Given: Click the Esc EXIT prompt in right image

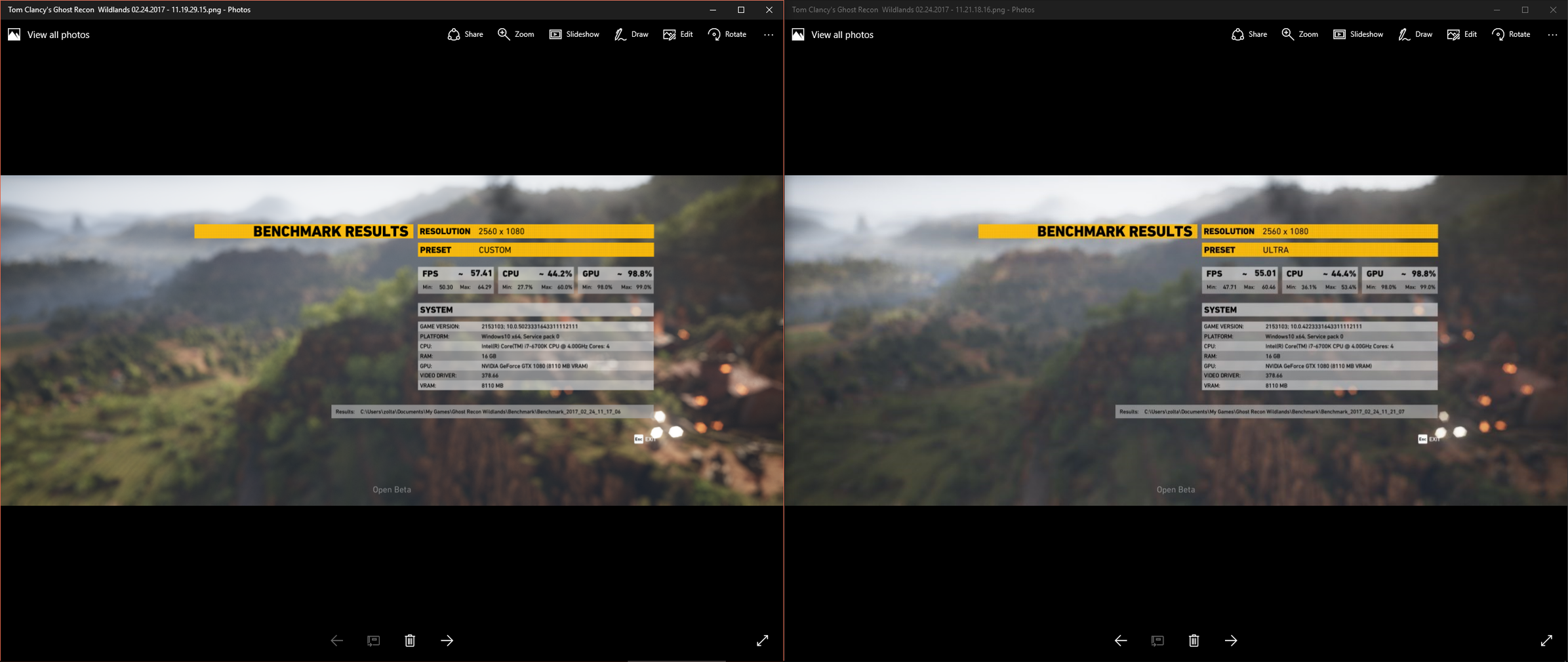Looking at the screenshot, I should [1429, 439].
